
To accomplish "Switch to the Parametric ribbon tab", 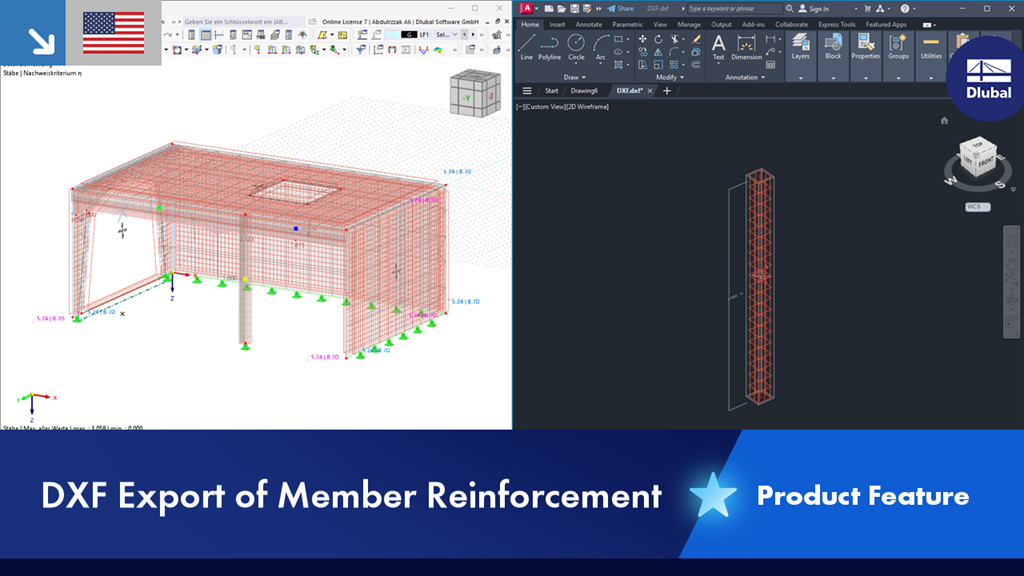I will tap(627, 24).
